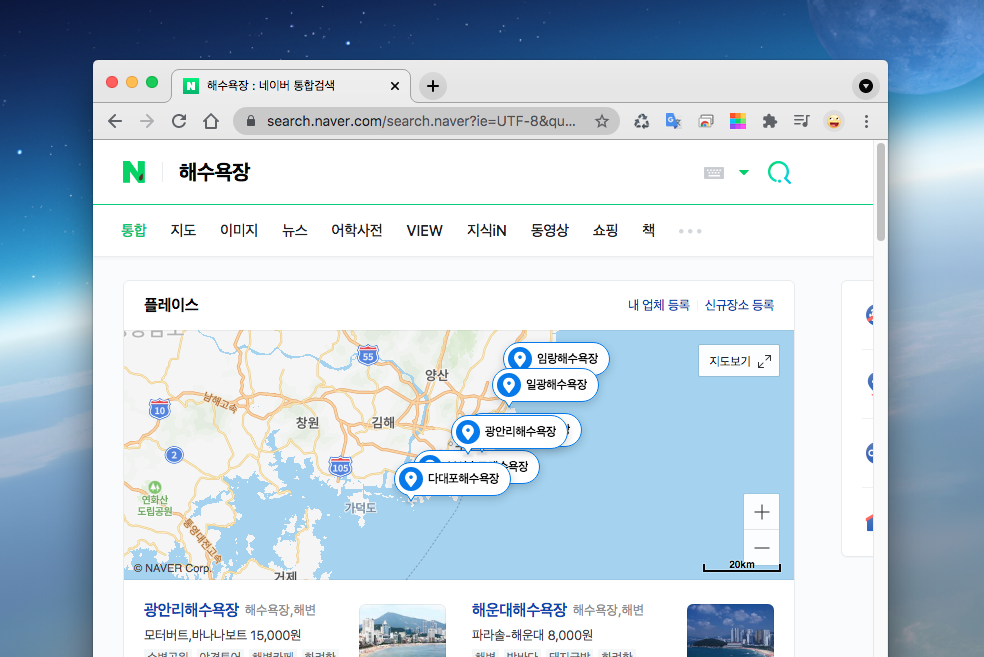This screenshot has height=657, width=984.
Task: Open the Chrome three-dot menu
Action: [866, 121]
